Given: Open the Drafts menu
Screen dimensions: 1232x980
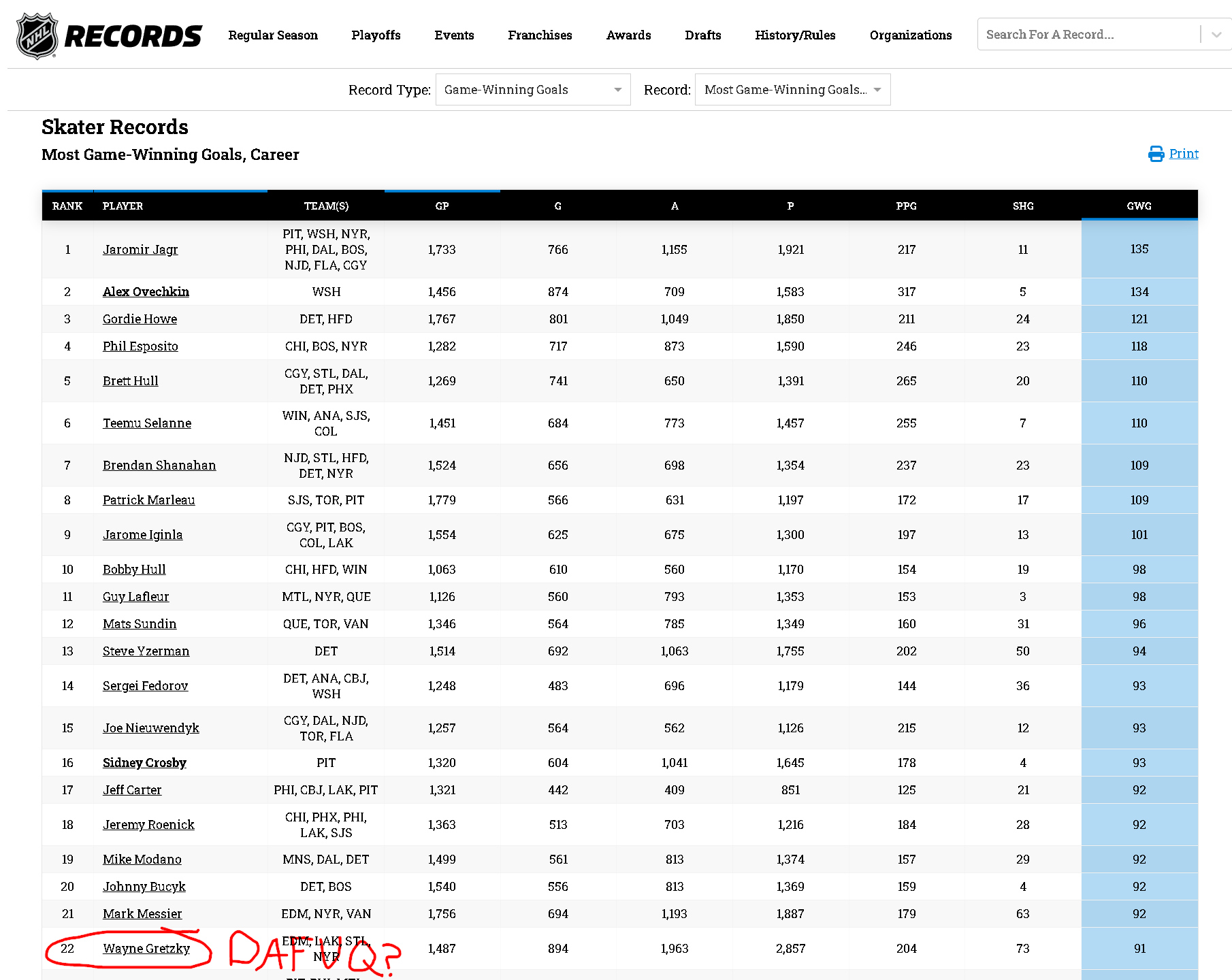Looking at the screenshot, I should pyautogui.click(x=702, y=35).
